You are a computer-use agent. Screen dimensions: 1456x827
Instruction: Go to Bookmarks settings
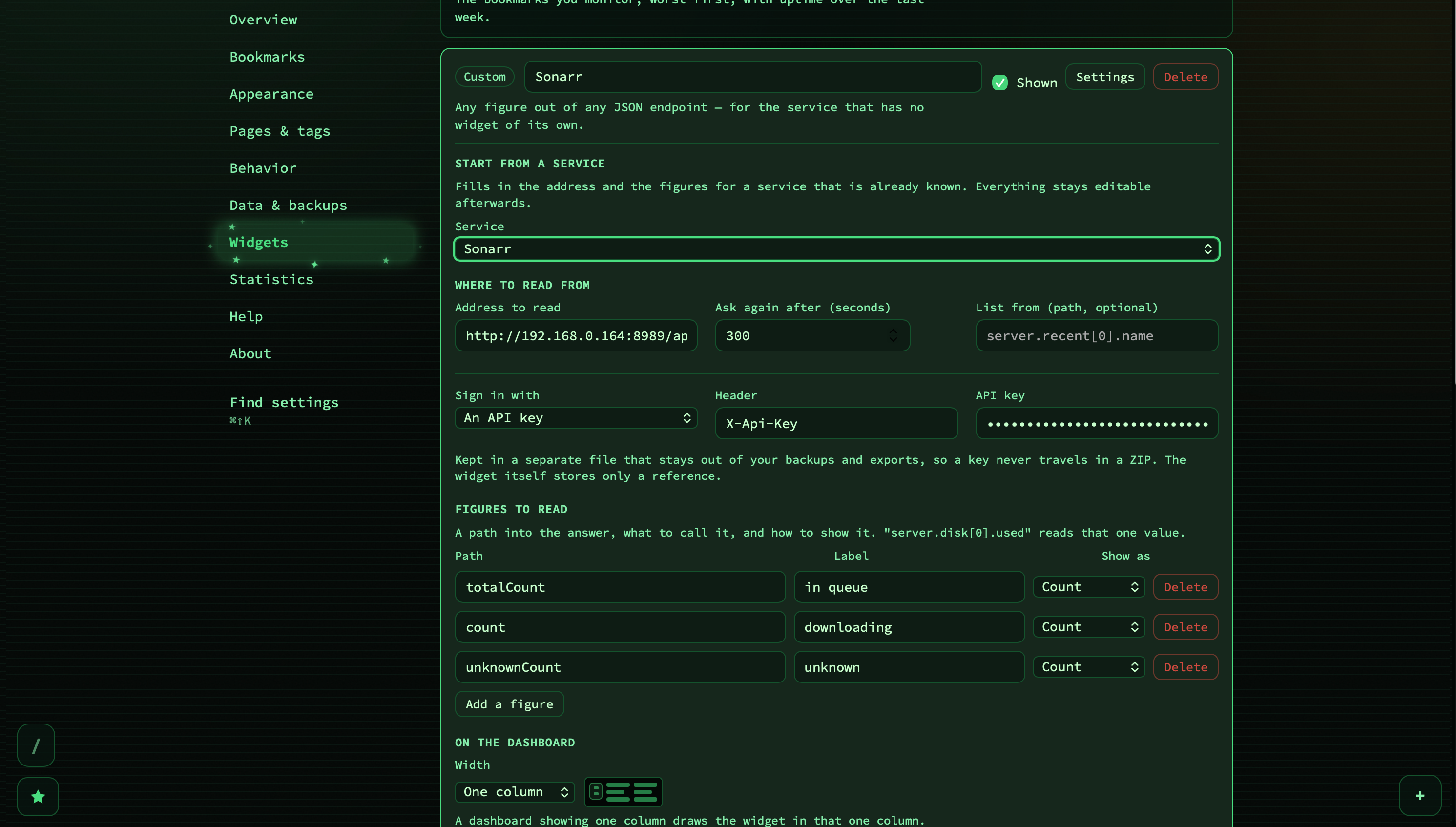tap(267, 57)
